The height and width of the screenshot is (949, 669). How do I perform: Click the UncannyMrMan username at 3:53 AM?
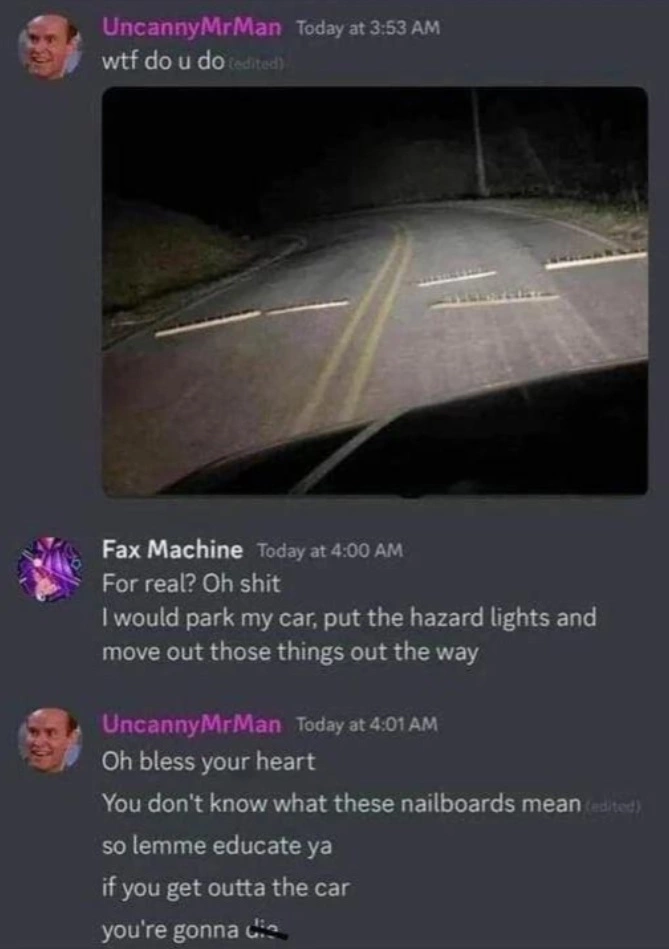(x=192, y=27)
